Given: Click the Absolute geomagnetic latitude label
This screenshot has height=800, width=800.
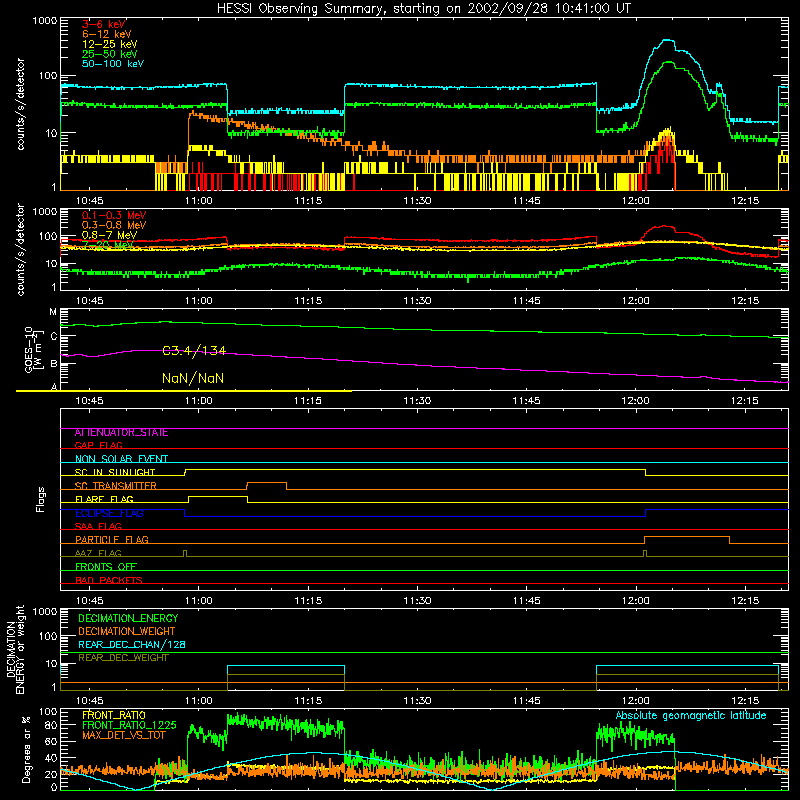Looking at the screenshot, I should click(x=691, y=716).
